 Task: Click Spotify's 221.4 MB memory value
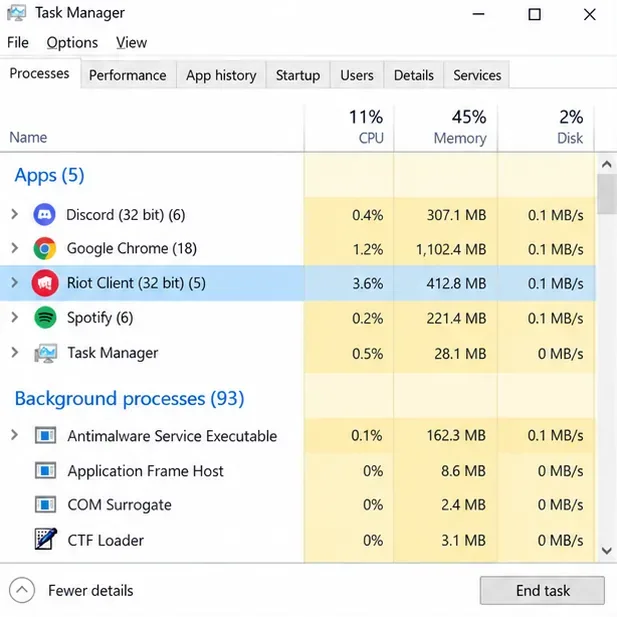coord(456,318)
